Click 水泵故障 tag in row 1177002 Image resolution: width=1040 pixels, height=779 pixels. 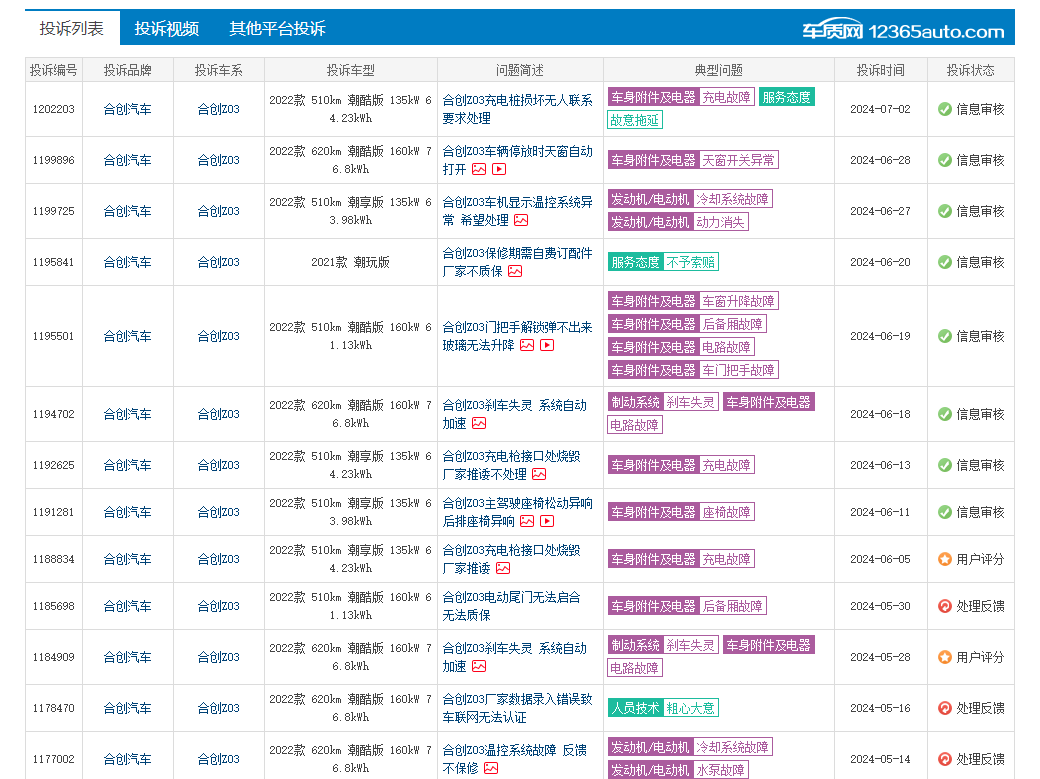pos(720,770)
